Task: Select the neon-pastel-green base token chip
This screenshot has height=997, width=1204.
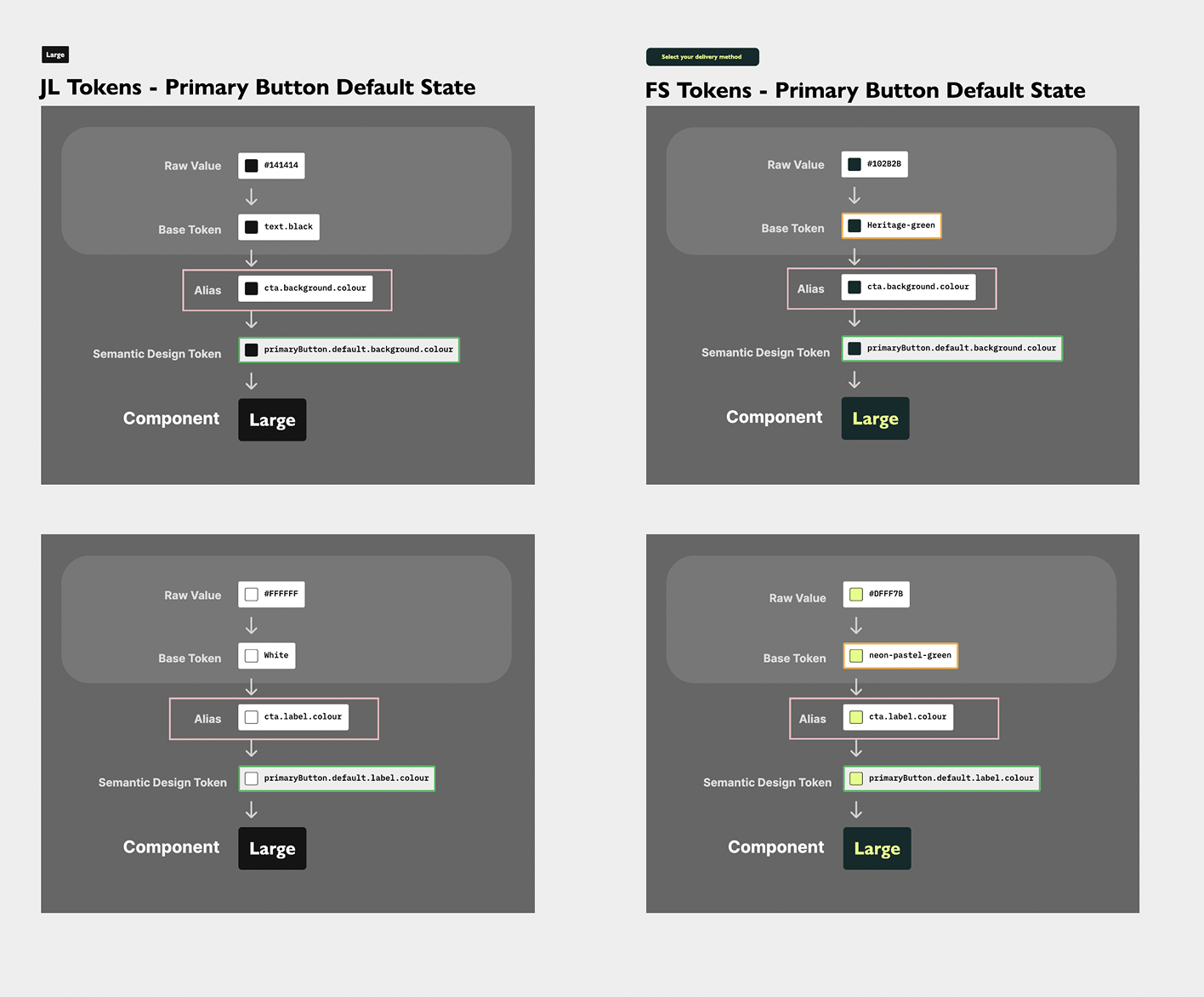Action: 900,656
